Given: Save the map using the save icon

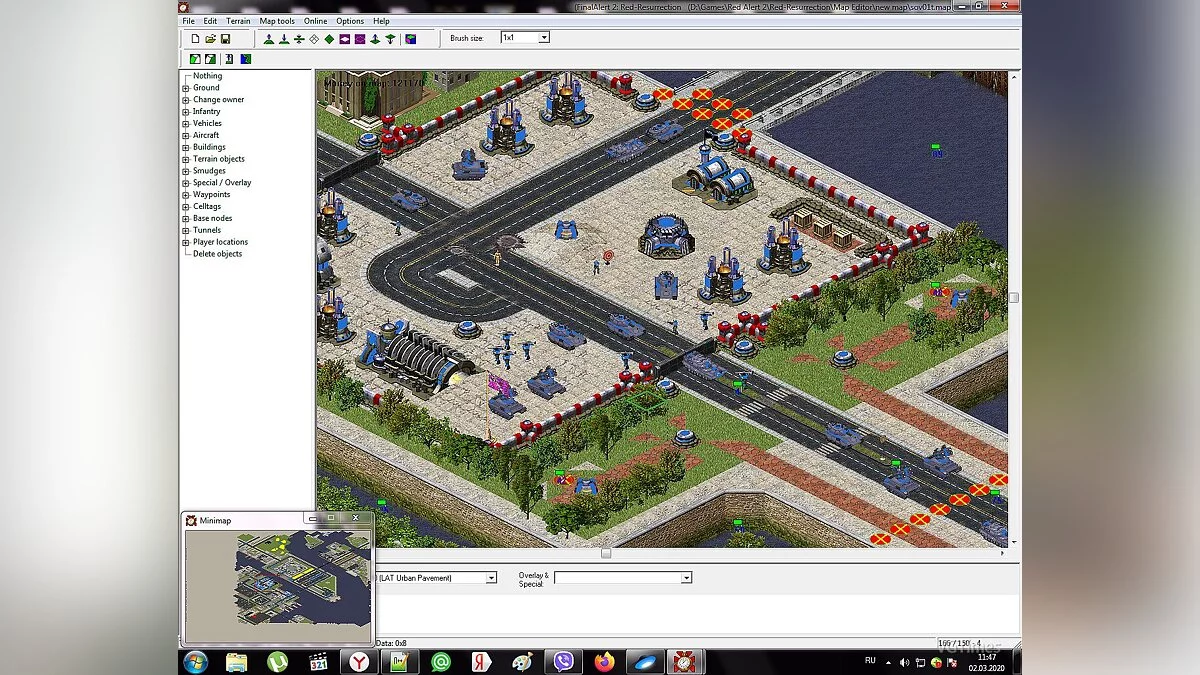Looking at the screenshot, I should coord(227,37).
